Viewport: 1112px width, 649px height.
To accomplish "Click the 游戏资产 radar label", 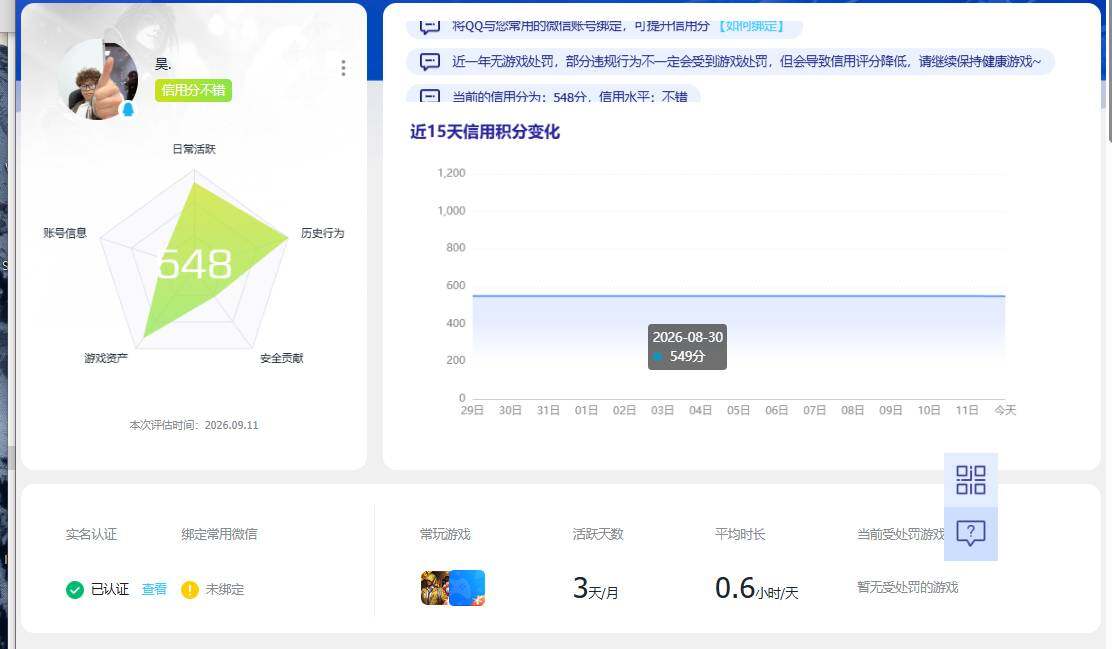I will (x=106, y=358).
